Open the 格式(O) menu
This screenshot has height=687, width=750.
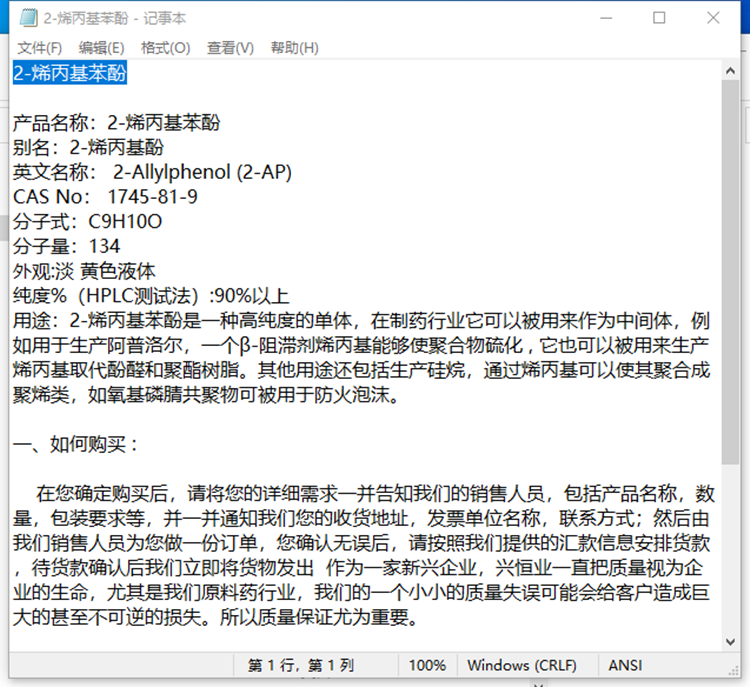tap(165, 48)
